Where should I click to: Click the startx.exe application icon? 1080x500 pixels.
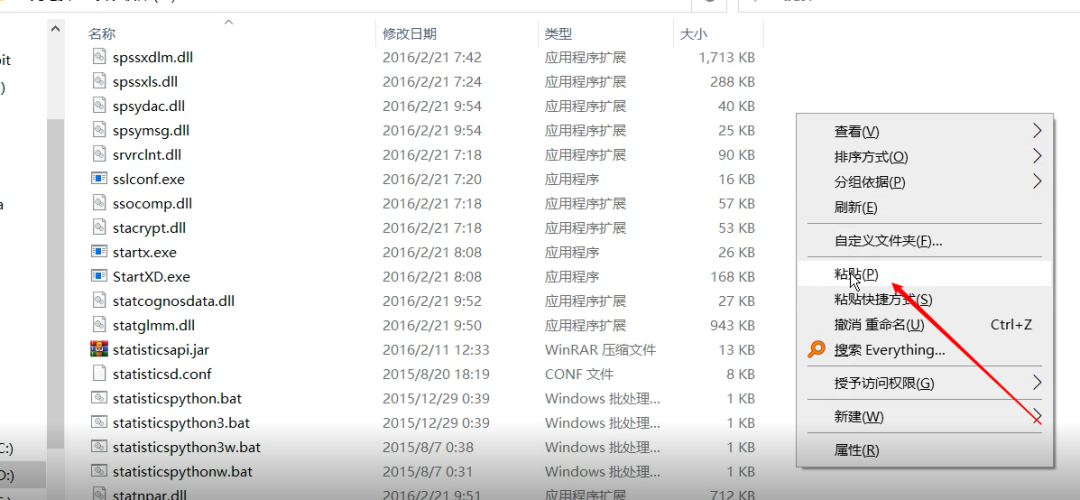click(98, 252)
